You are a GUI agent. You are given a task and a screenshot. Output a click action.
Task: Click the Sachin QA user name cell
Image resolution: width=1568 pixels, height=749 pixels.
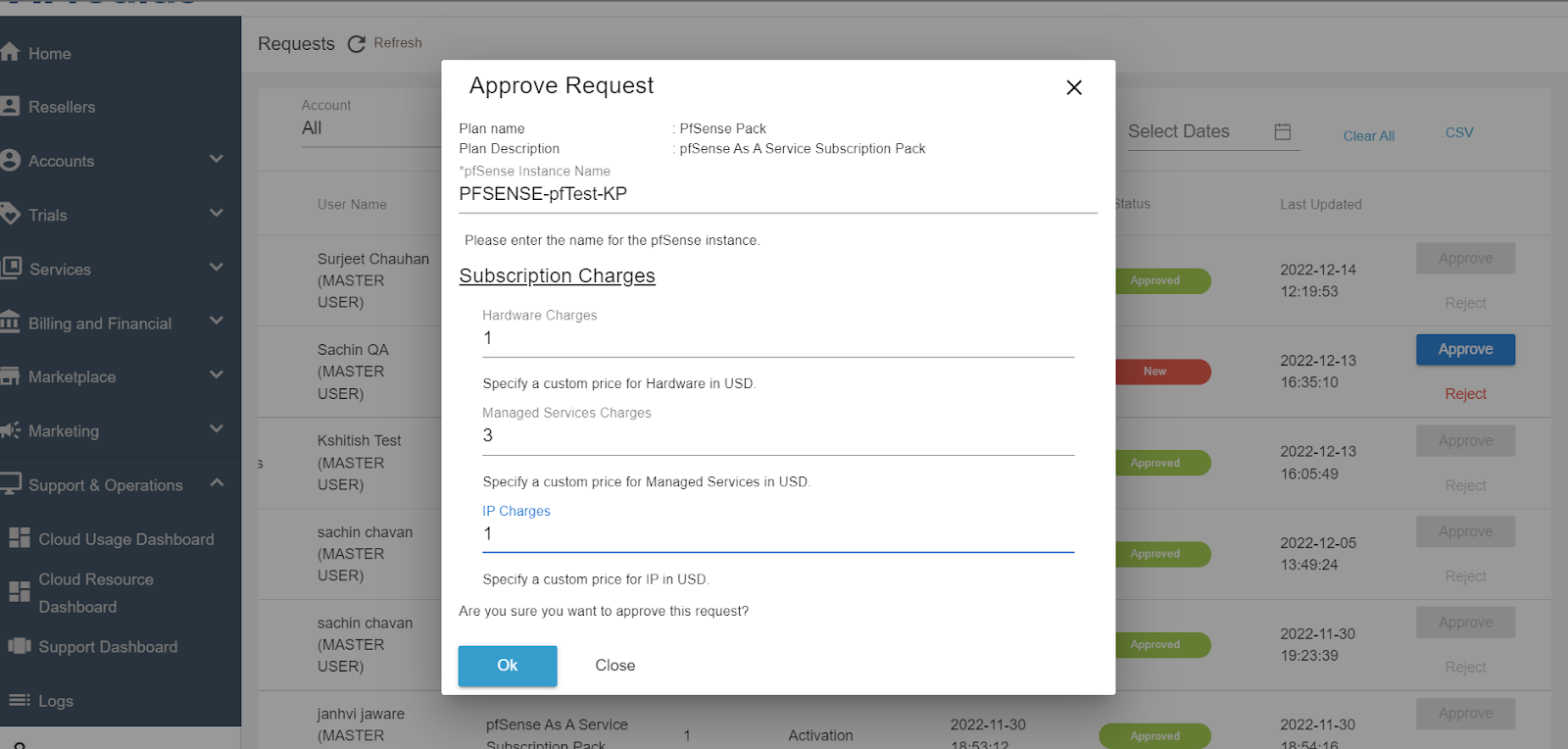353,372
